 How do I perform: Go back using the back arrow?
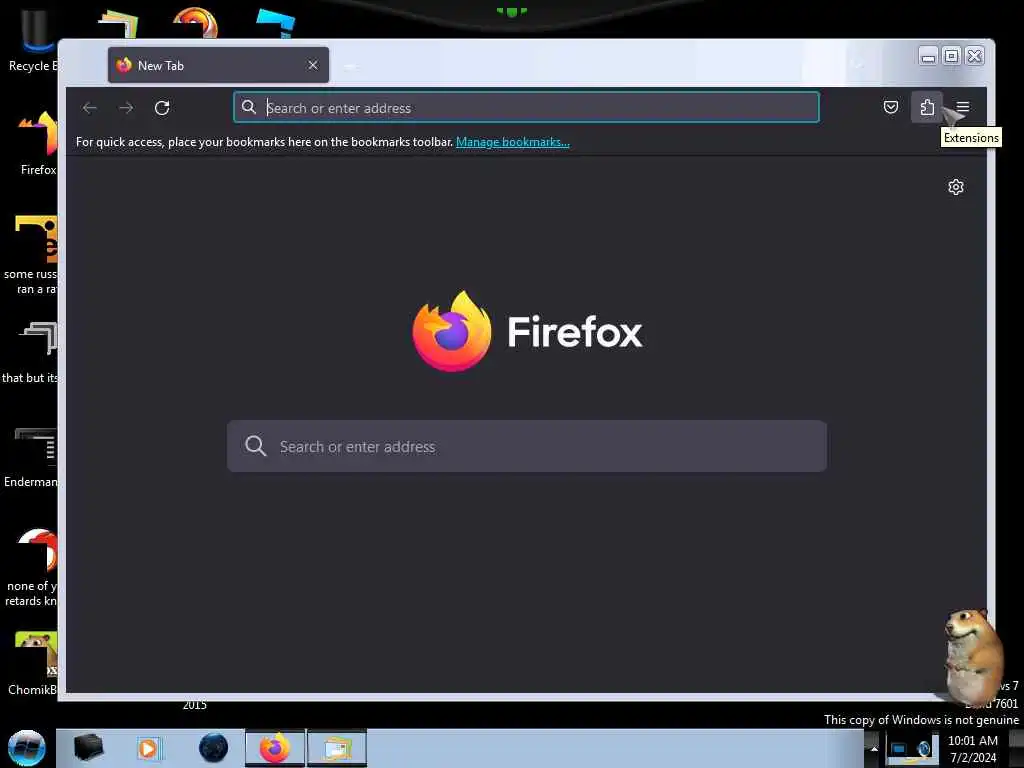pyautogui.click(x=89, y=108)
